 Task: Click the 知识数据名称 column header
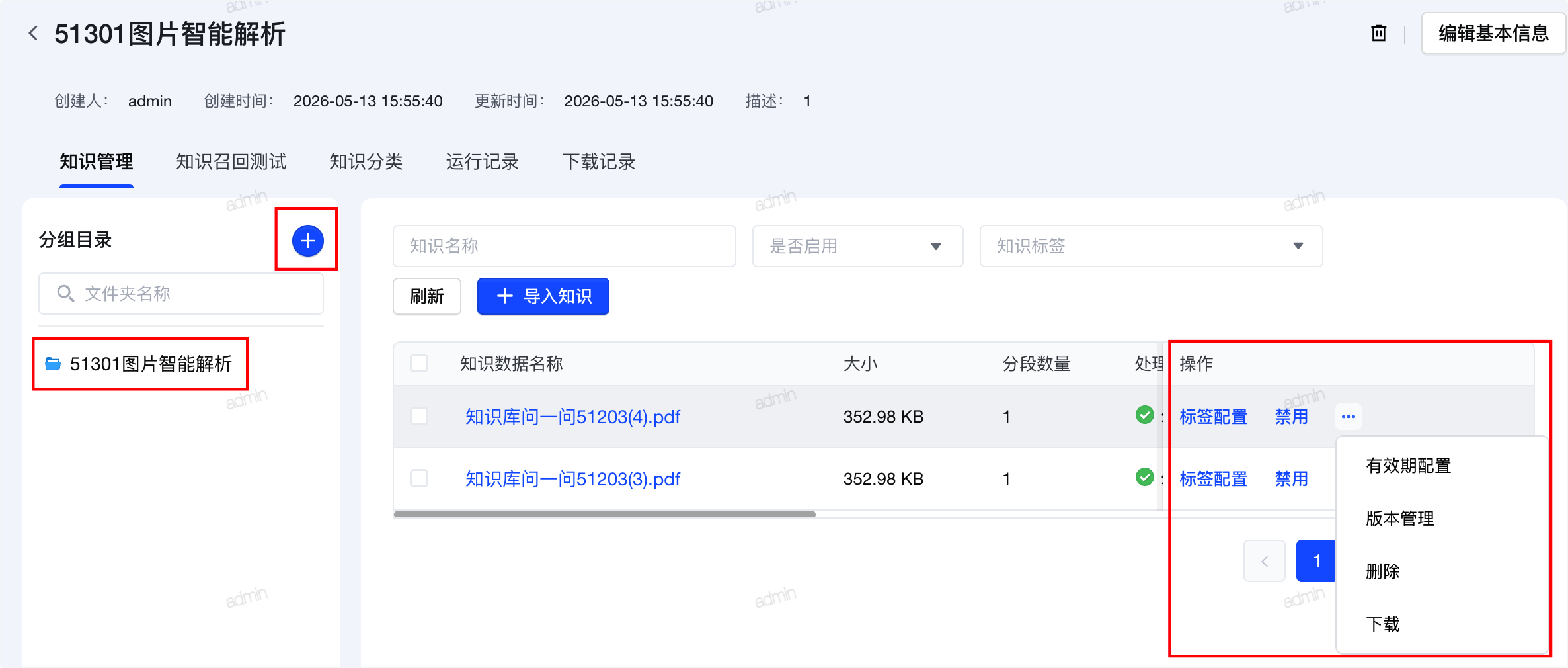click(x=512, y=364)
